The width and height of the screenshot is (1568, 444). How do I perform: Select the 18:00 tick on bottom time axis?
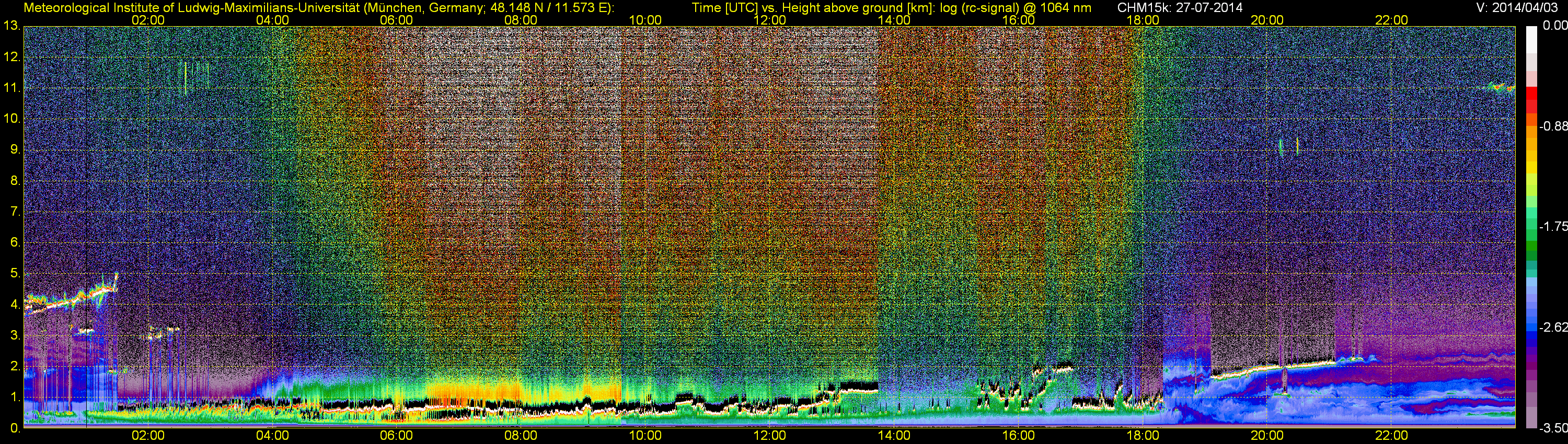pyautogui.click(x=1143, y=436)
